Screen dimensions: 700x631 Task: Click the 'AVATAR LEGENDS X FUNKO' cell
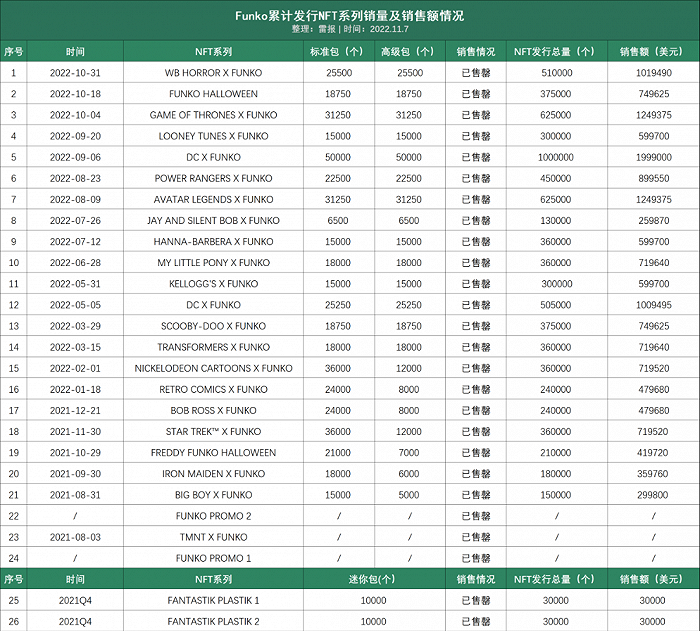(x=213, y=199)
